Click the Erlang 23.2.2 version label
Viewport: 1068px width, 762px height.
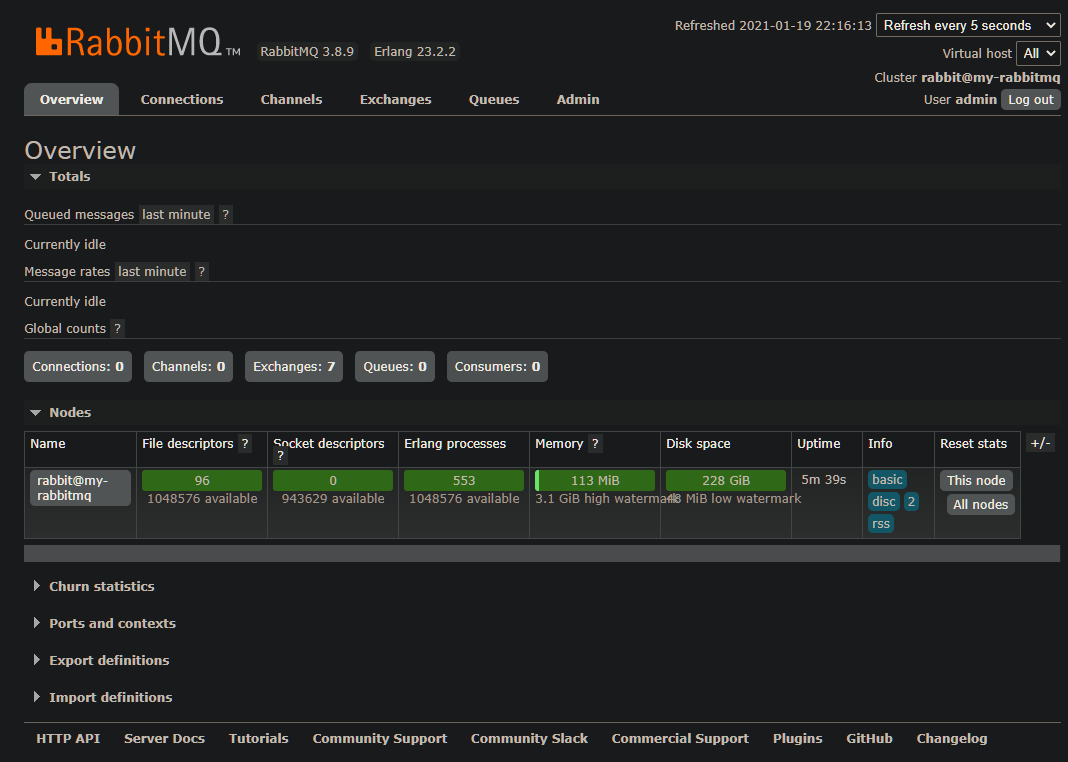415,52
